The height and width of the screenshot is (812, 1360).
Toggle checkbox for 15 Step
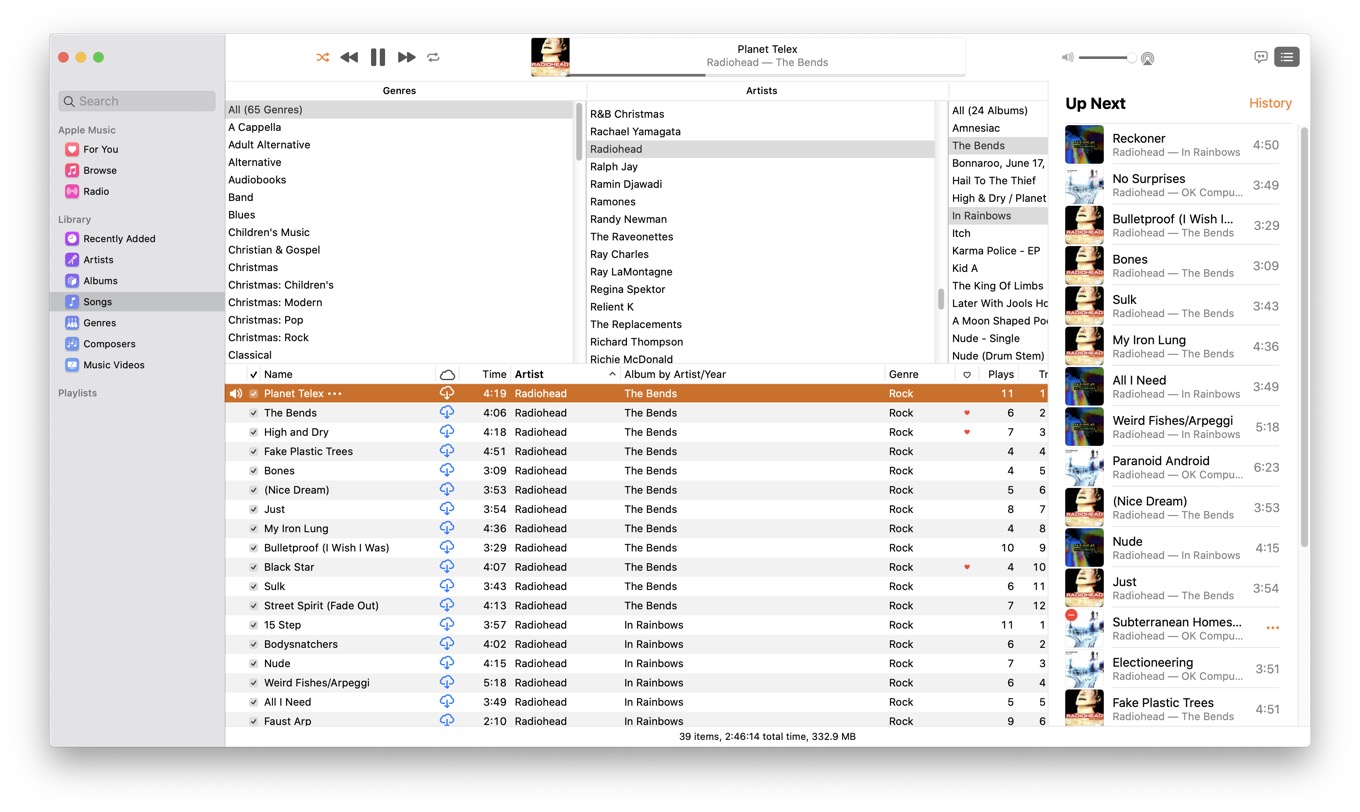point(253,626)
